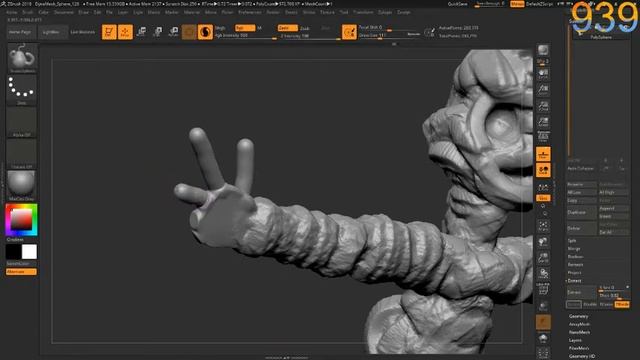Screen dimensions: 640x360
Task: Toggle the Rgb button
Action: tap(245, 28)
